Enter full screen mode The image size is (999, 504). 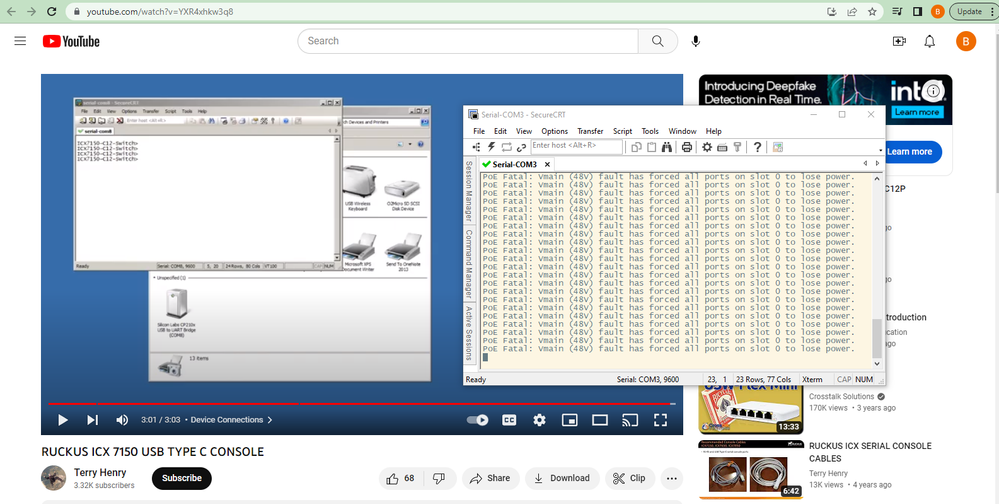tap(660, 420)
